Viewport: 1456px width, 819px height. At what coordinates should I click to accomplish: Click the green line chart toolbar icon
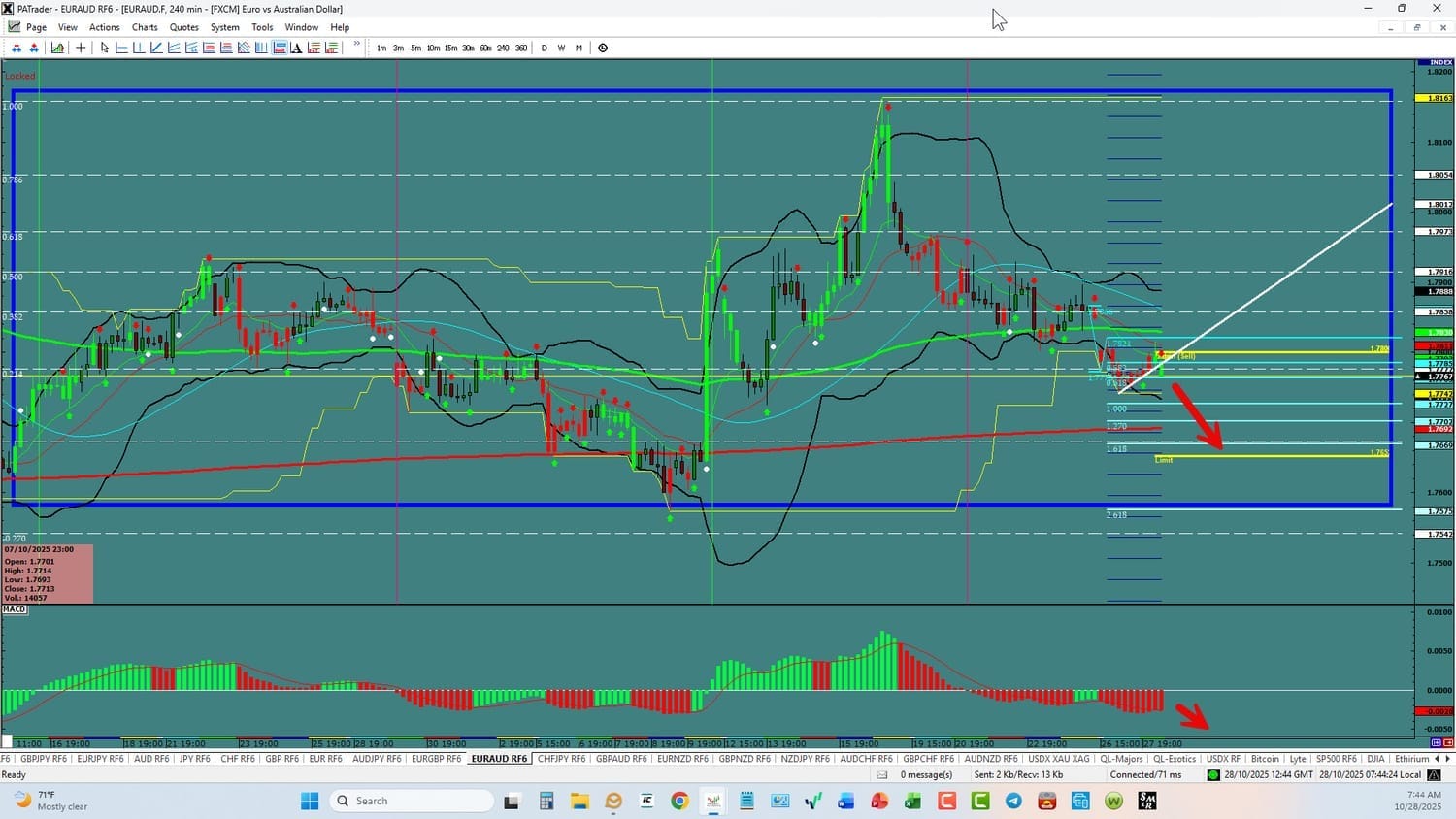point(57,48)
